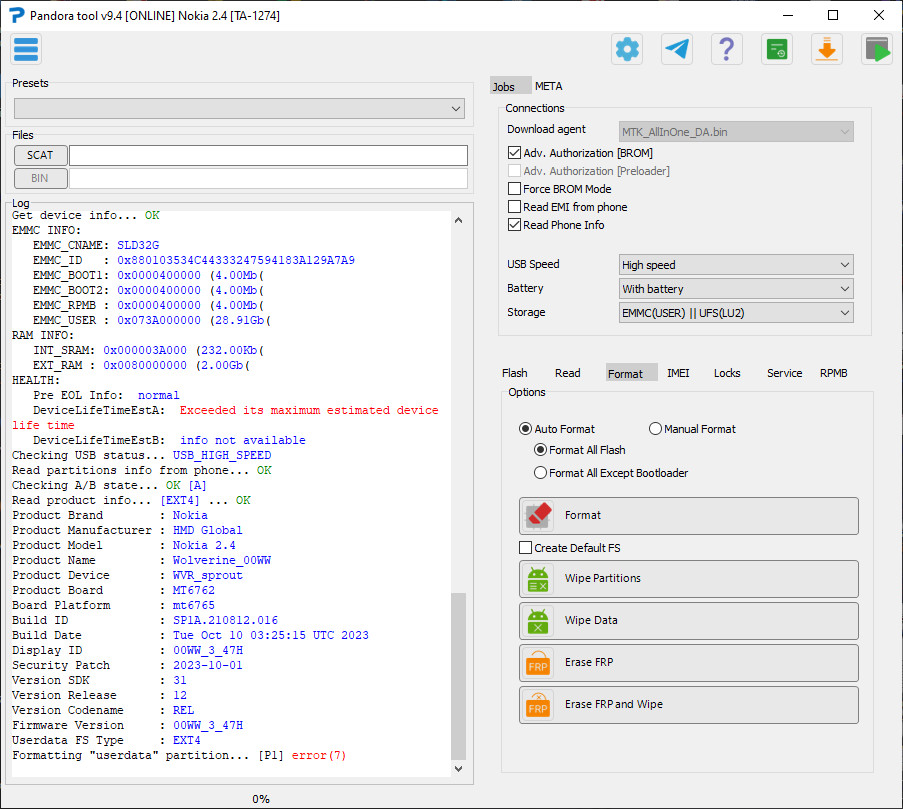Open the Locks tab
The height and width of the screenshot is (809, 903).
(727, 373)
